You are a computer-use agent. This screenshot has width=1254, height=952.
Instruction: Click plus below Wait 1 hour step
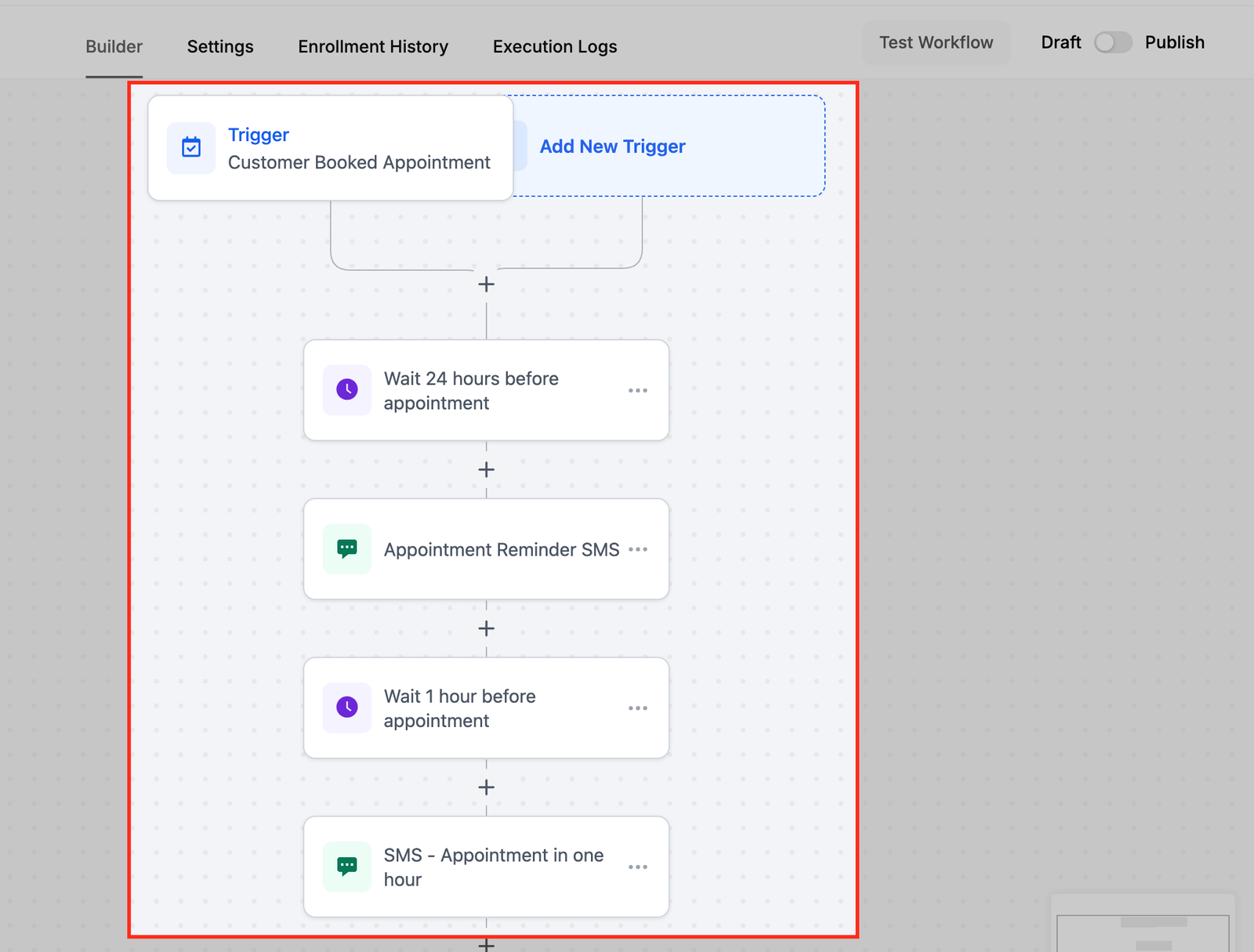coord(486,787)
